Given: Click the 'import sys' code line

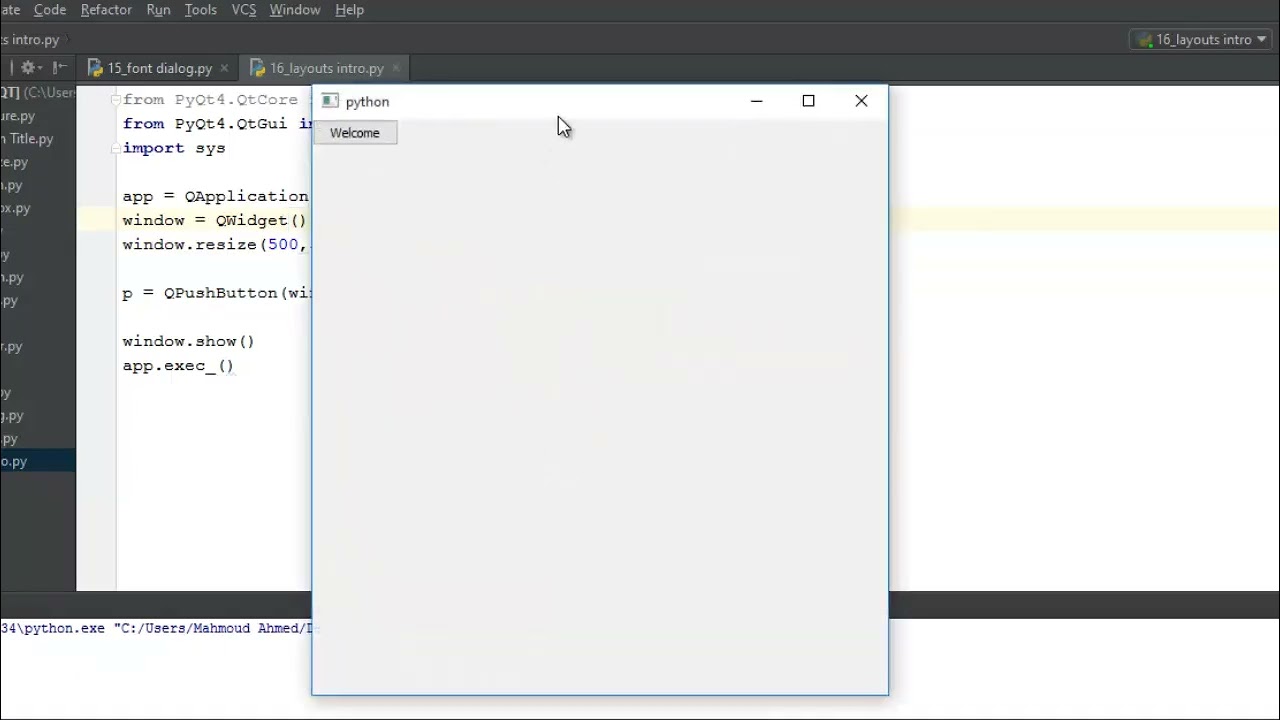Looking at the screenshot, I should 174,148.
